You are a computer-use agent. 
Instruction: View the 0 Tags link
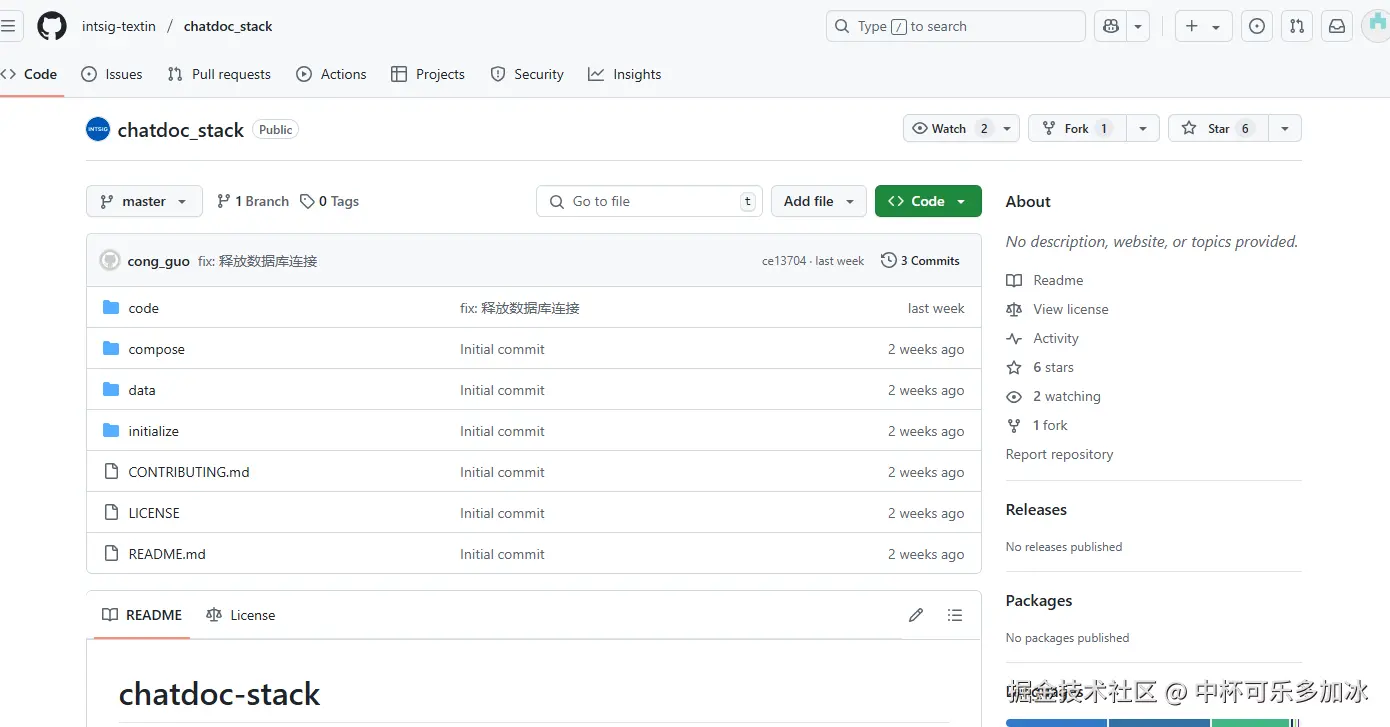[x=330, y=201]
